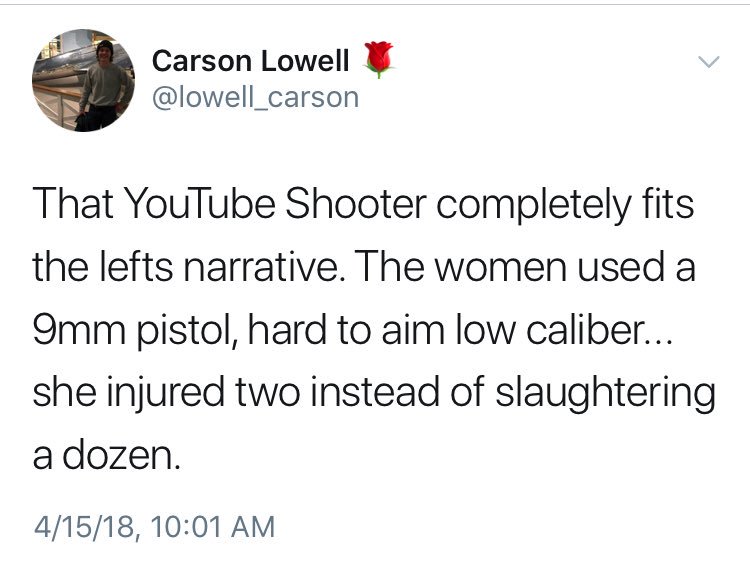The image size is (750, 568).
Task: Click the word 'YouTube' in the tweet
Action: coord(200,203)
